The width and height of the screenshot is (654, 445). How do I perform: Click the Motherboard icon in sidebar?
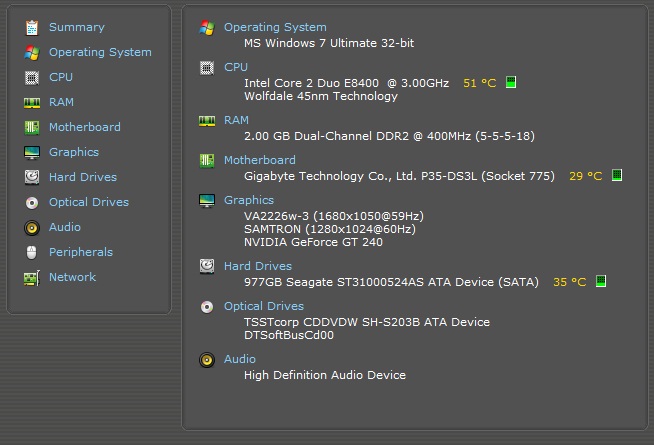tap(32, 127)
